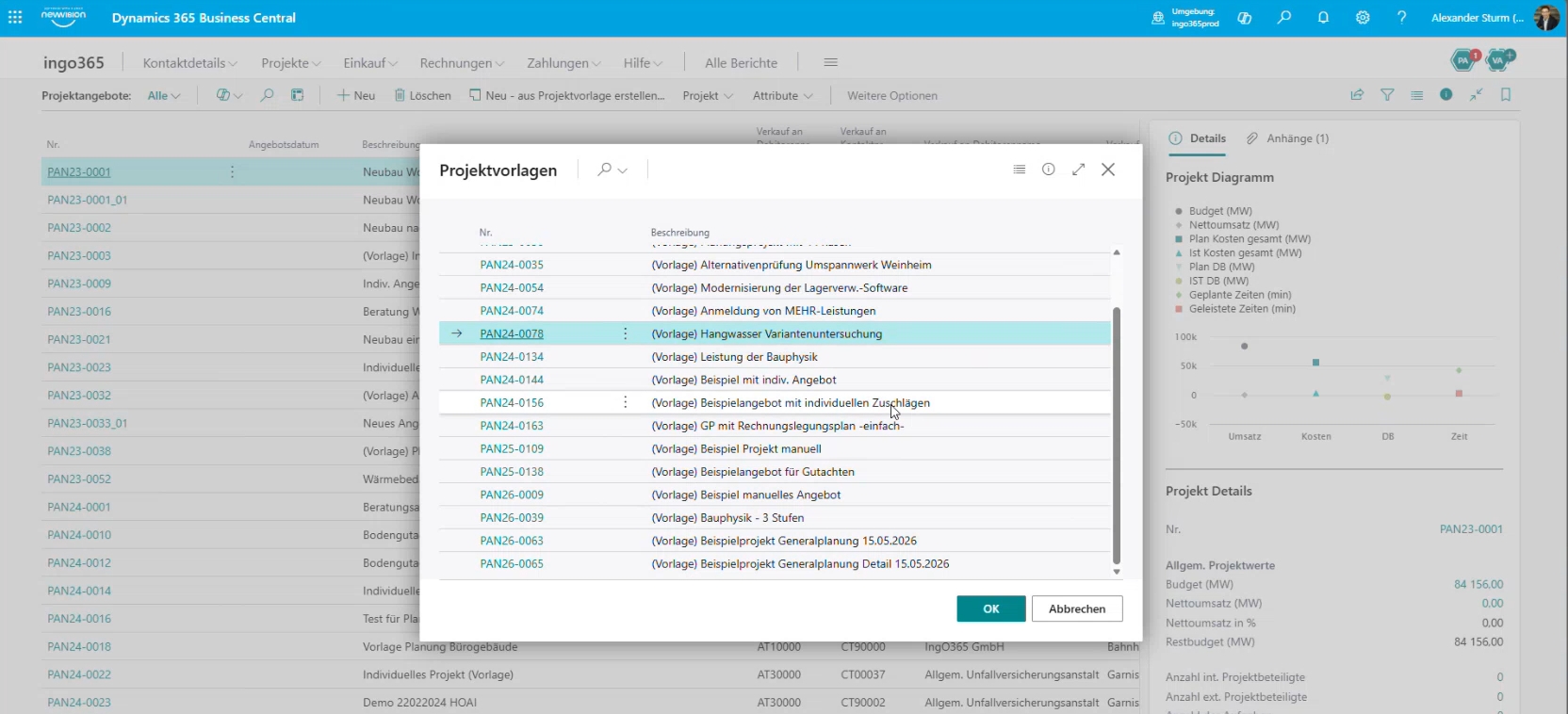The image size is (1568, 714).
Task: Click '(Vorlage) Bauphysik - 3 Stufen' description
Action: (x=727, y=517)
